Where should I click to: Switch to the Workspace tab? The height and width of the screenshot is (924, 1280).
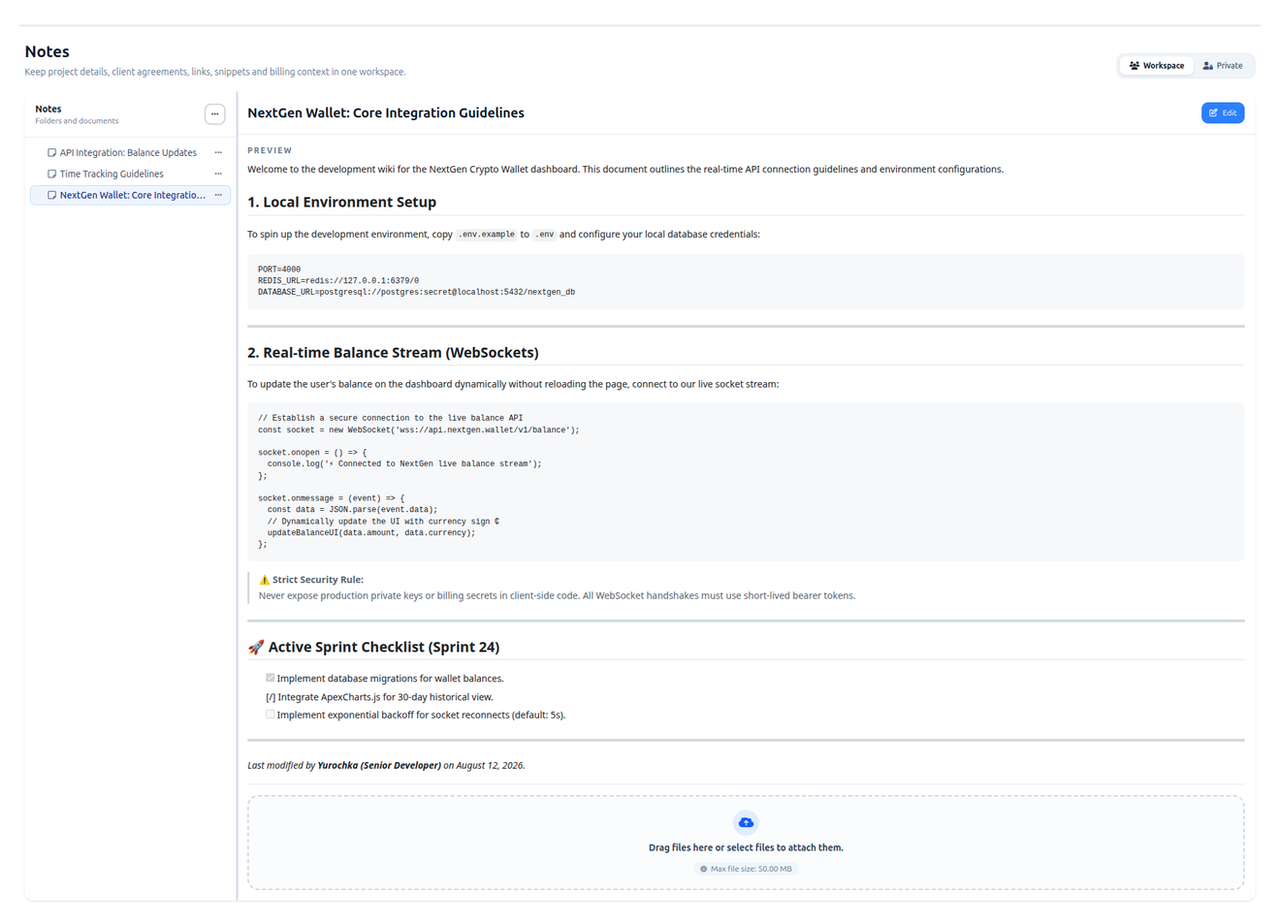point(1157,66)
